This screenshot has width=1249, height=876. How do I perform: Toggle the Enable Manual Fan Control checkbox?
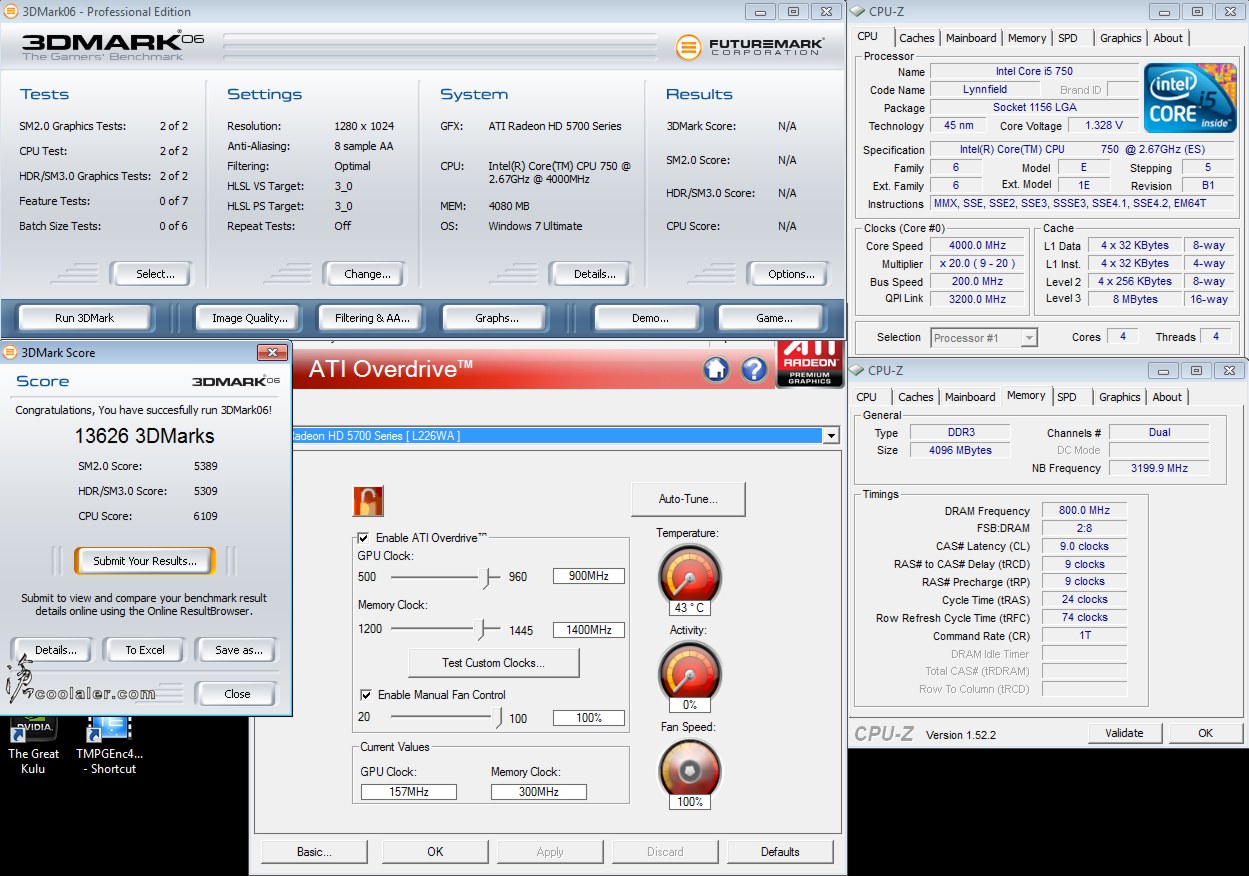tap(366, 695)
